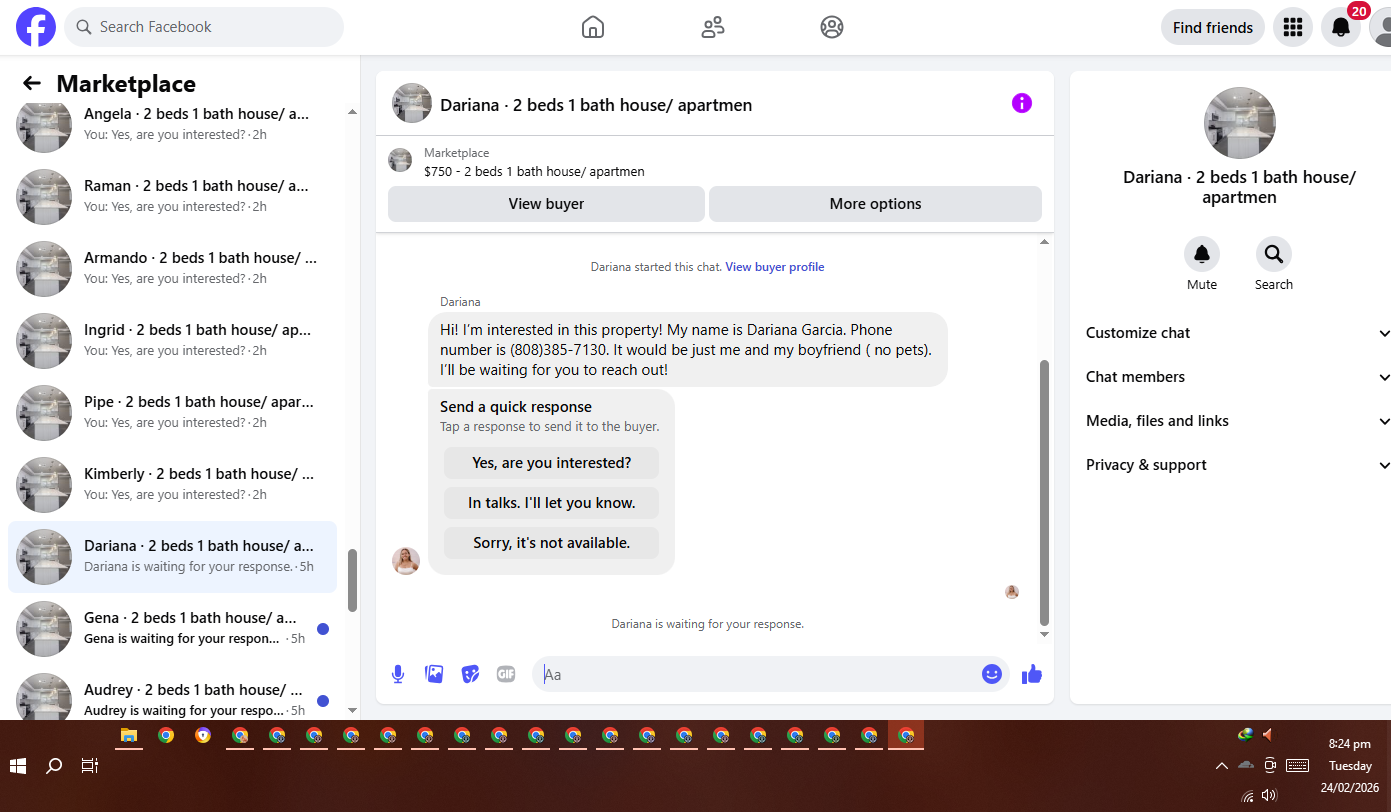Open the Friends icon in top navigation
Image resolution: width=1391 pixels, height=812 pixels.
click(713, 27)
